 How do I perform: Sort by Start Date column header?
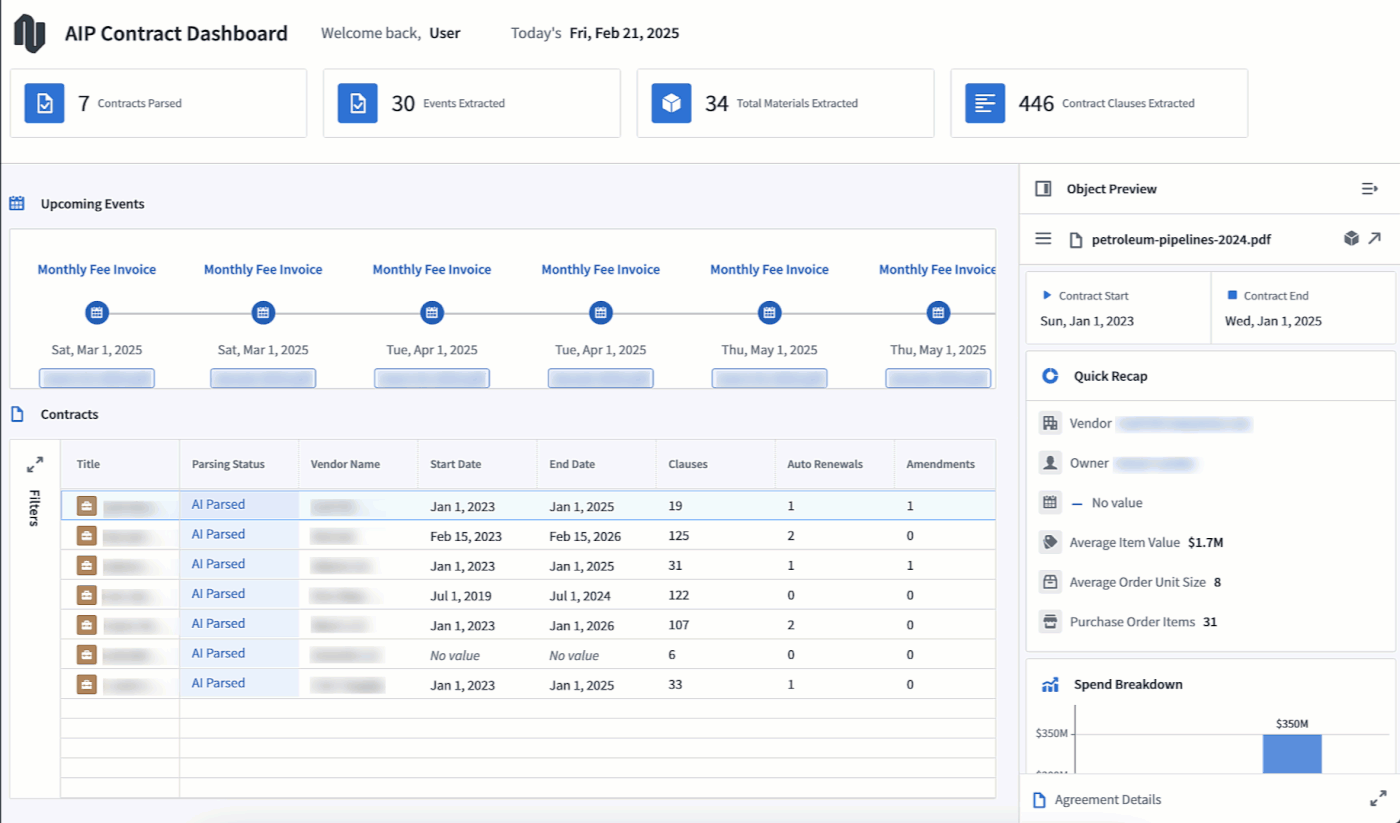(455, 464)
